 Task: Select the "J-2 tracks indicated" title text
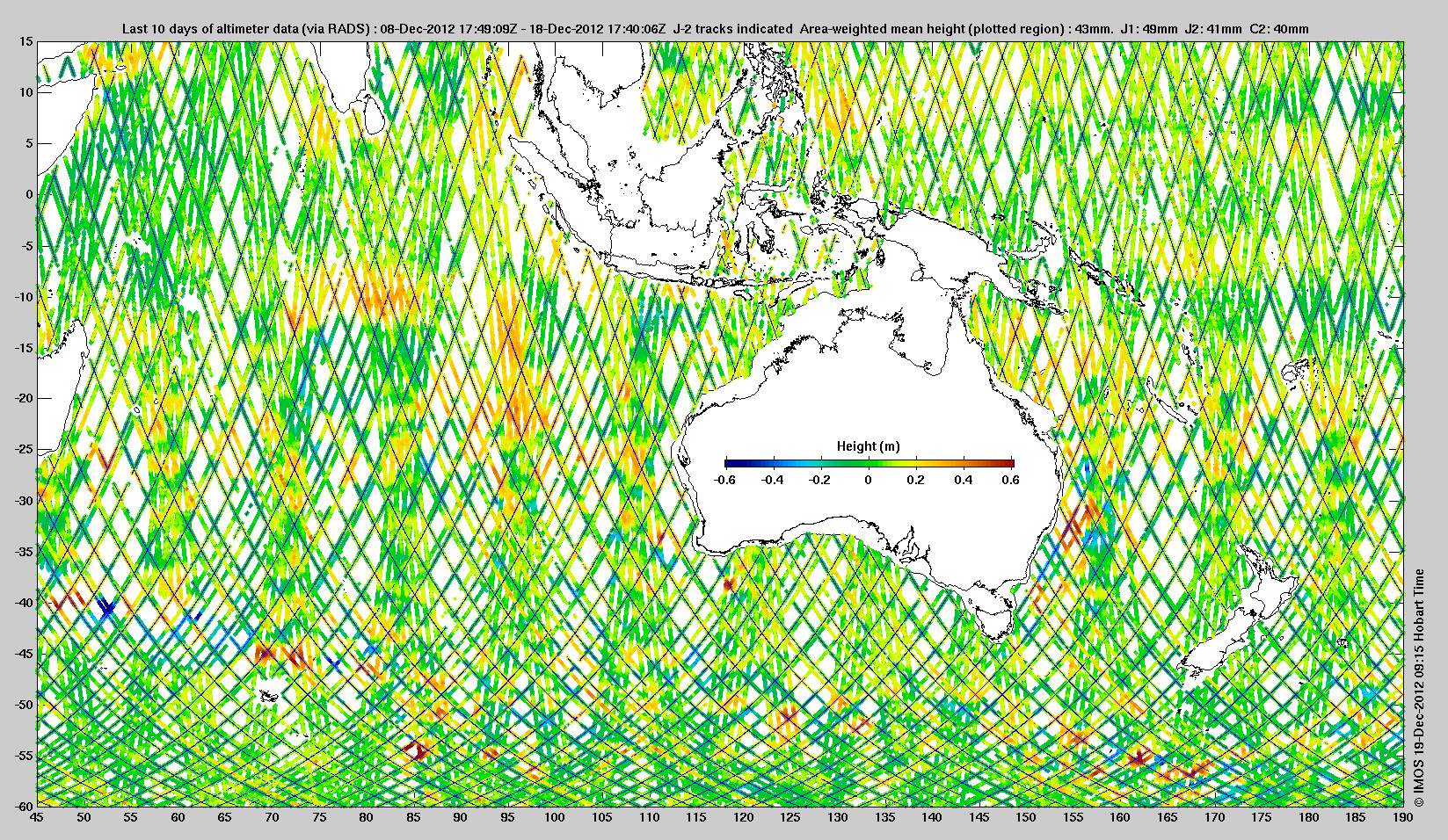pos(732,29)
